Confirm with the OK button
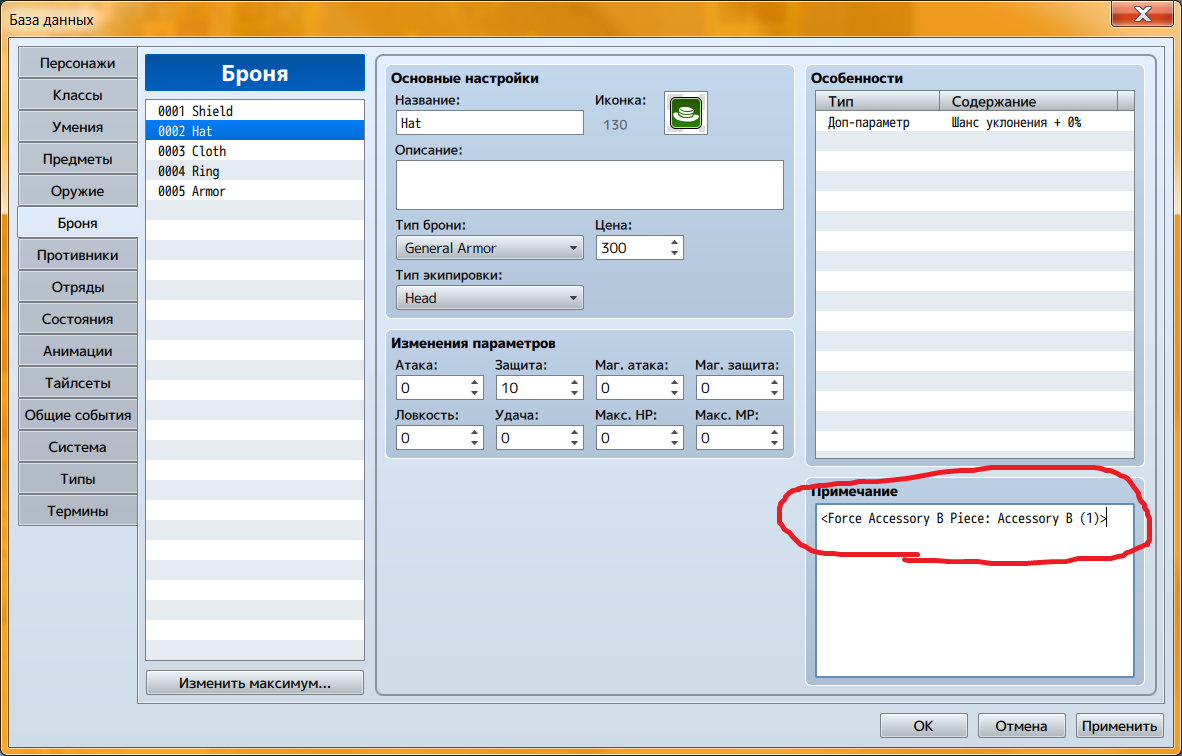The image size is (1182, 756). tap(923, 726)
